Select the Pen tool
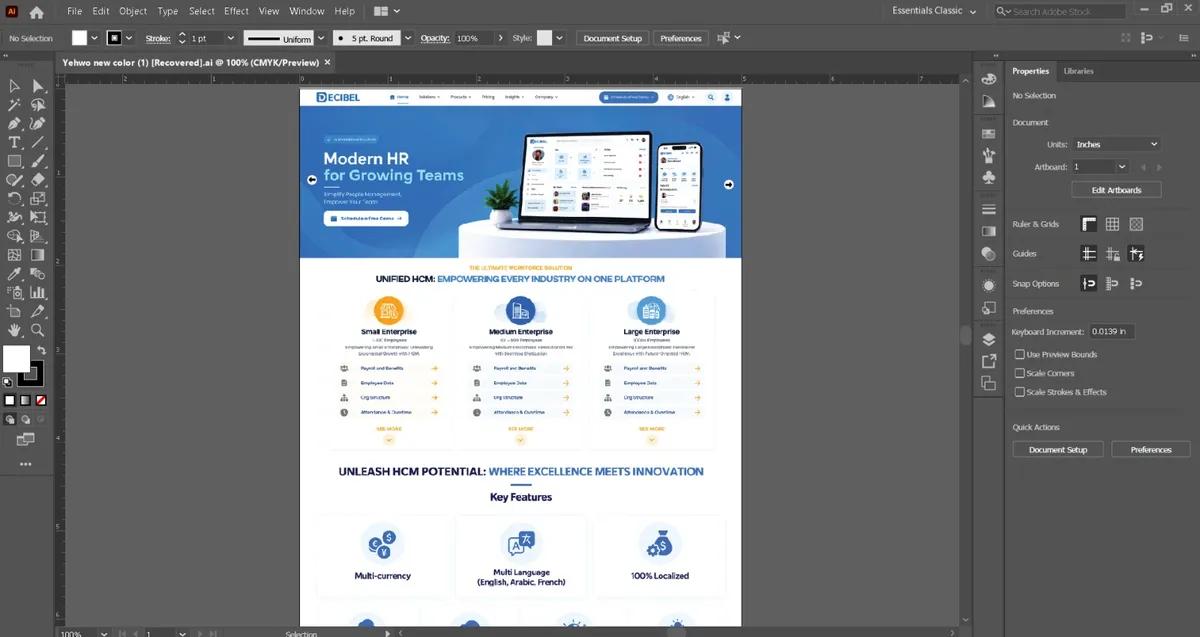The image size is (1200, 637). (15, 124)
